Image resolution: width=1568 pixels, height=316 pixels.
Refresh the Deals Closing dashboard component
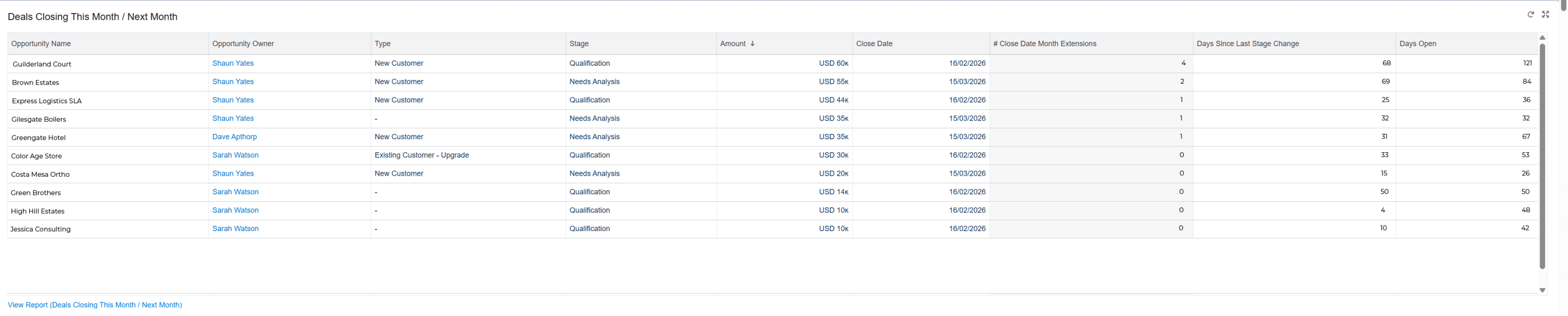coord(1530,15)
